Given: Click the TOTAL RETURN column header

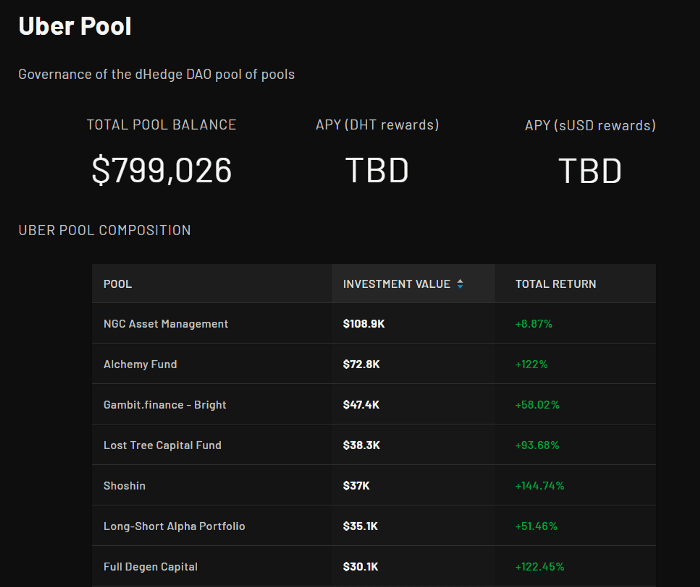Looking at the screenshot, I should tap(575, 283).
